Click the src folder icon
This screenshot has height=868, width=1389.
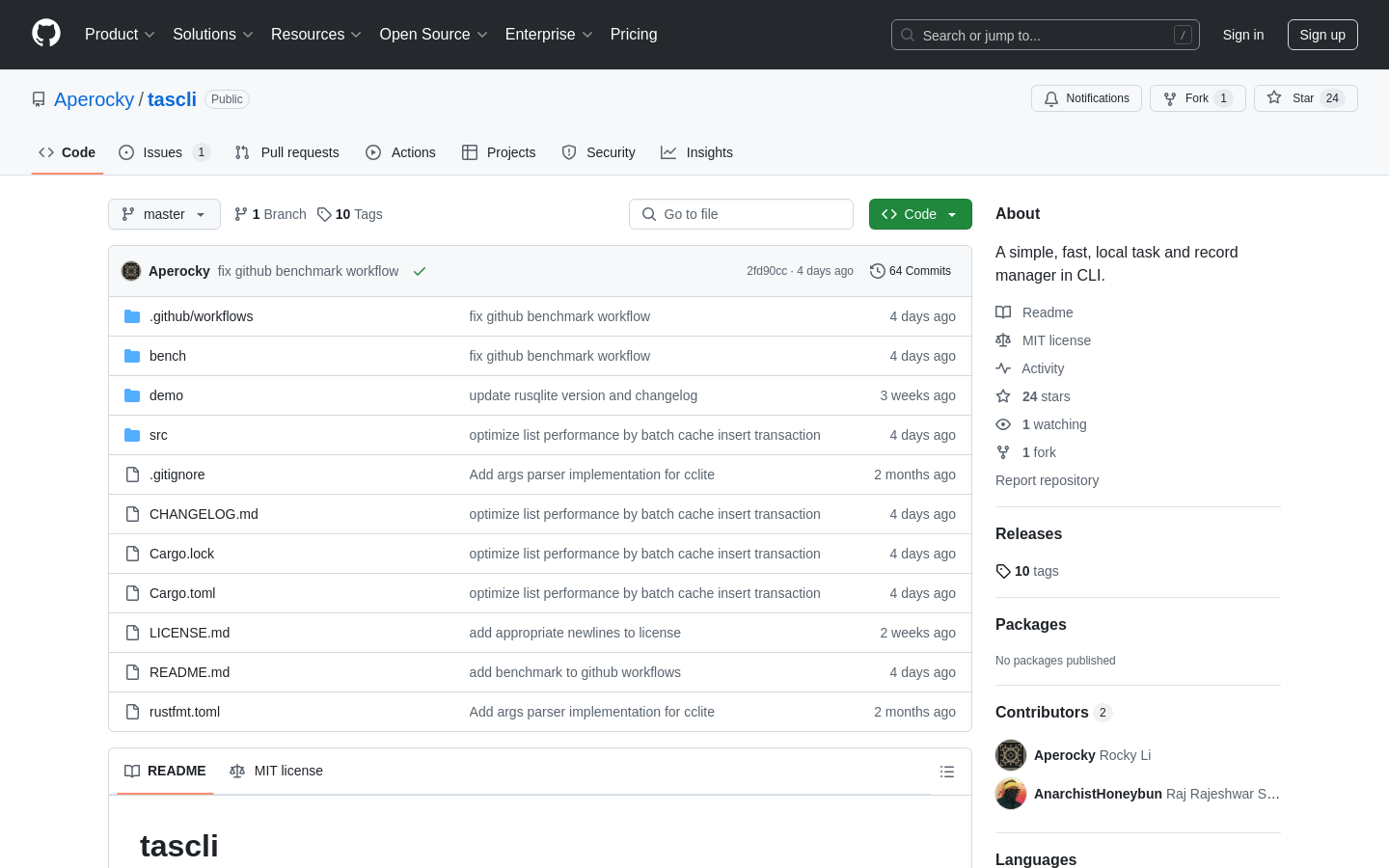(x=132, y=435)
